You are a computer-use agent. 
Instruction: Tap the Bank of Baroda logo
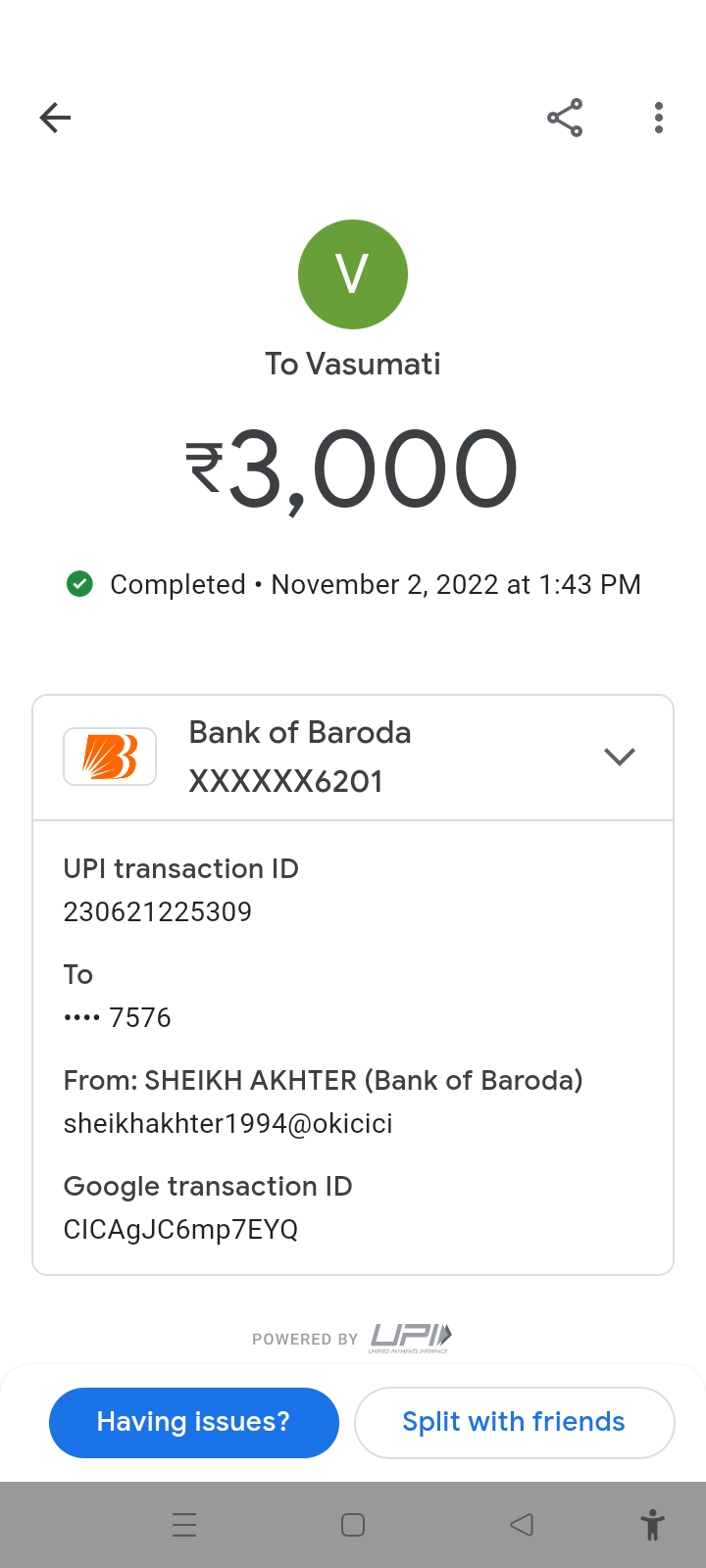click(110, 757)
